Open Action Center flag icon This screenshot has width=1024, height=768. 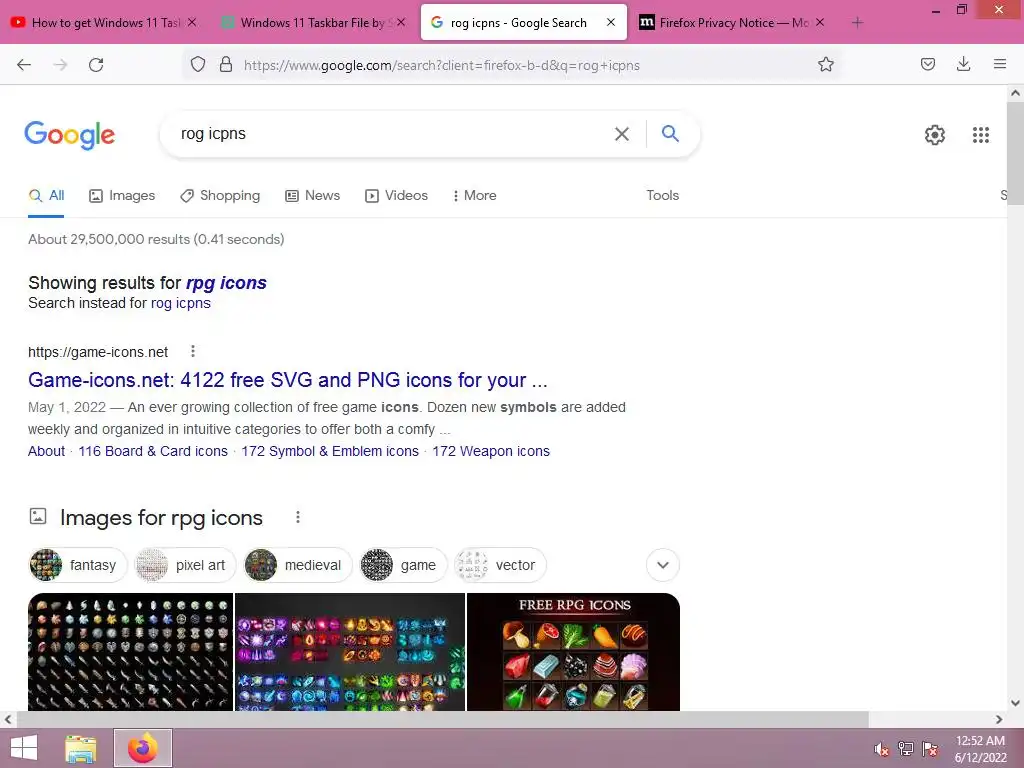coord(930,749)
